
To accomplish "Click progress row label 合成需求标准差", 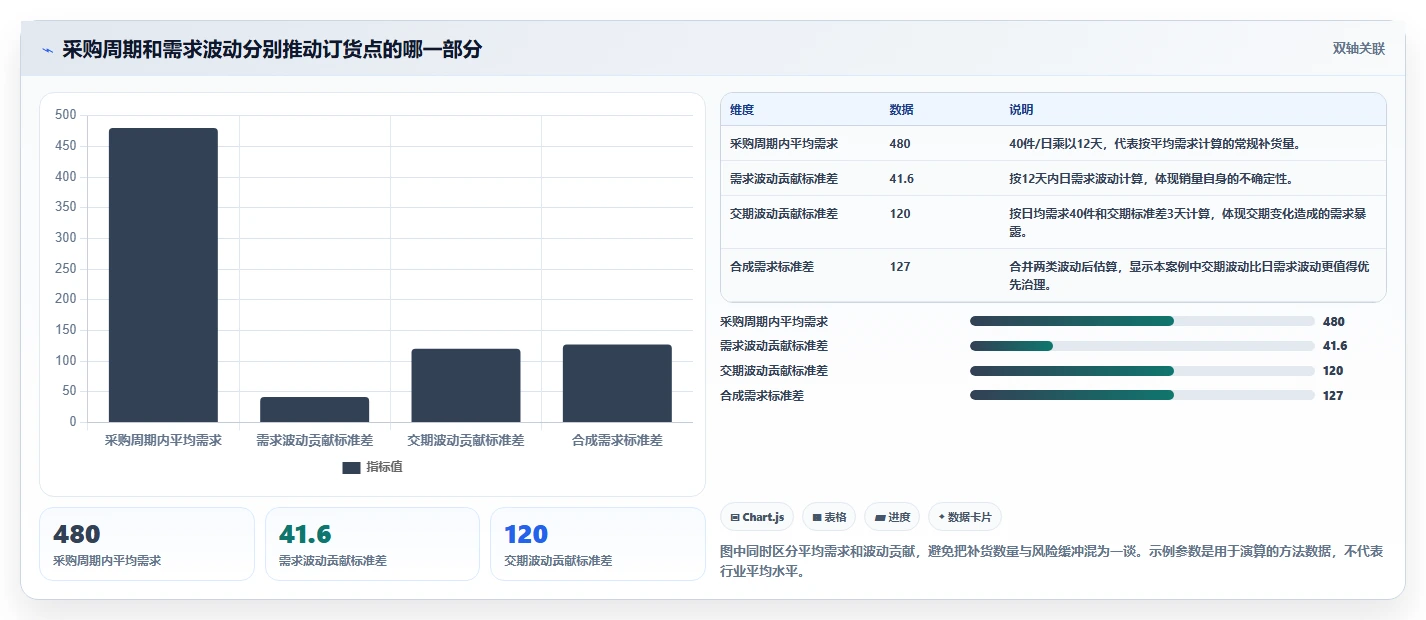I will [x=762, y=396].
